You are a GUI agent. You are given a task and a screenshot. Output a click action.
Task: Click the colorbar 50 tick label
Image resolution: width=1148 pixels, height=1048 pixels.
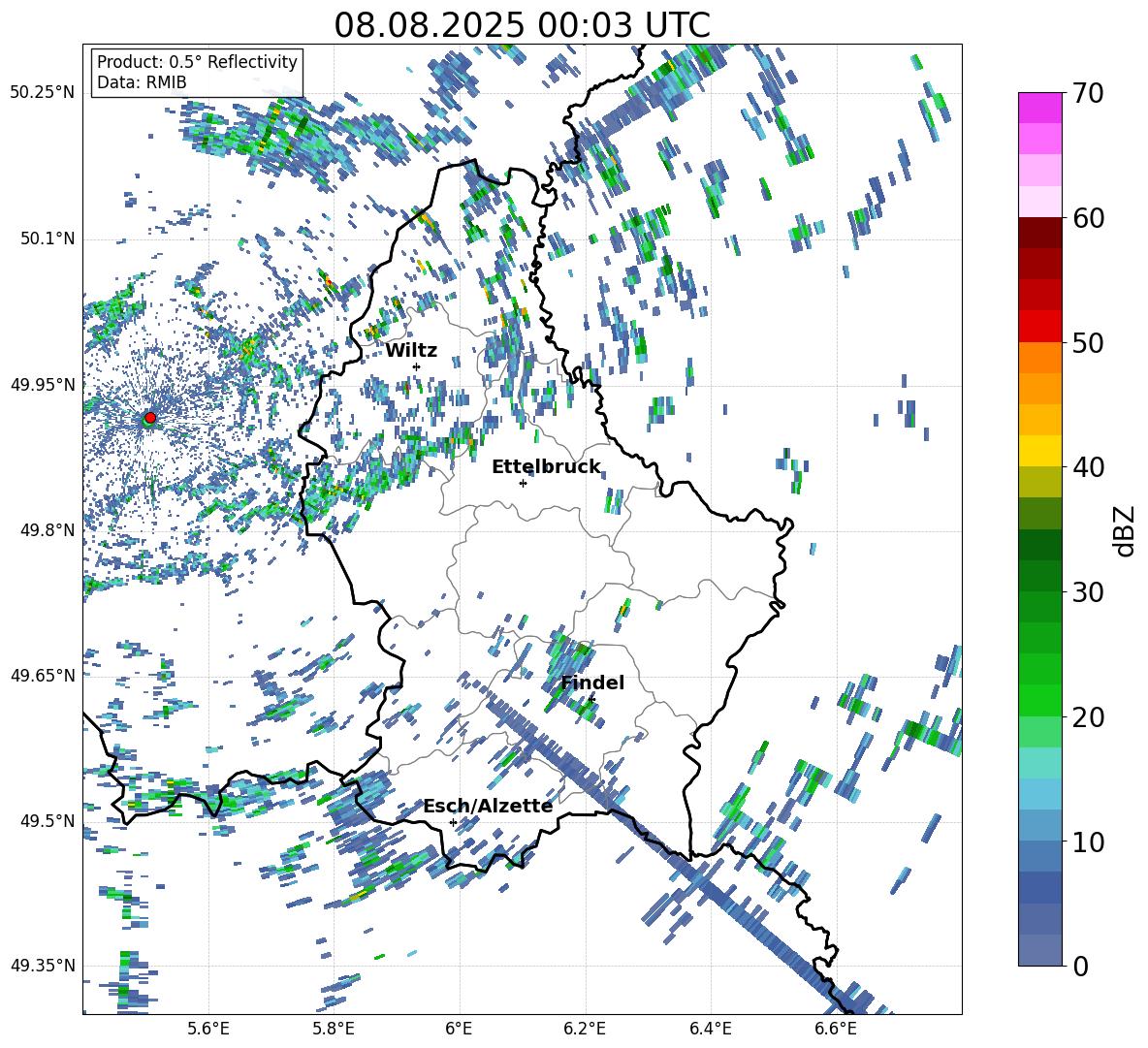tap(1088, 342)
